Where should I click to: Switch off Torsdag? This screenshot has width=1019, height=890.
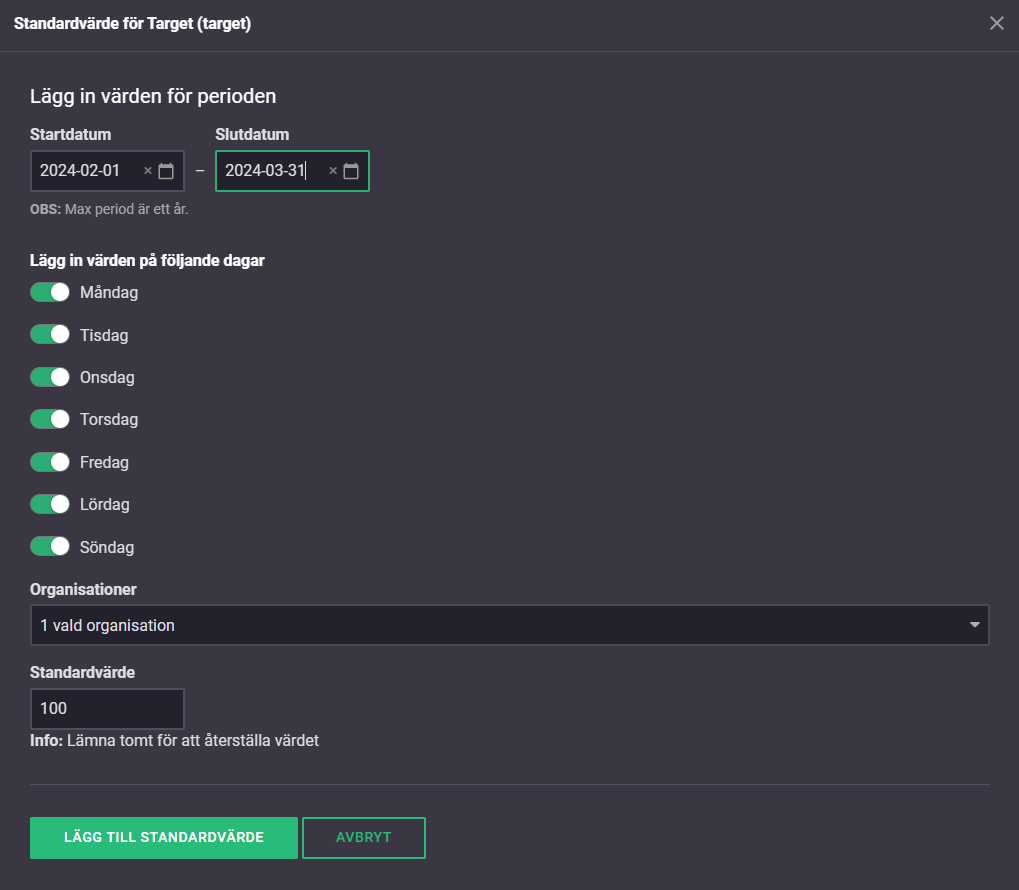(x=50, y=419)
